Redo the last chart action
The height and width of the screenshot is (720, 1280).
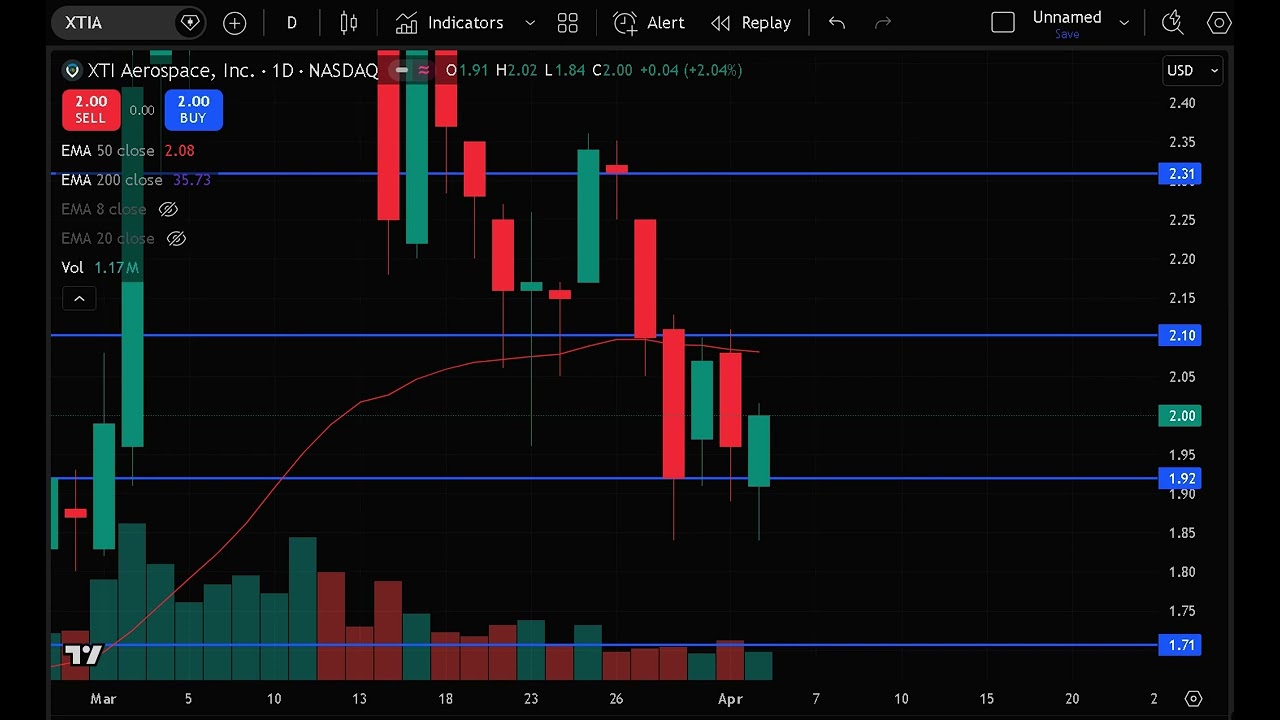pyautogui.click(x=882, y=23)
